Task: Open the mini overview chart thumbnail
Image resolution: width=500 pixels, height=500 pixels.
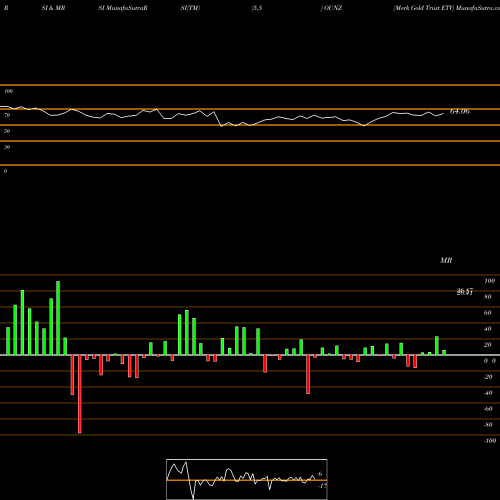Action: coord(247,479)
